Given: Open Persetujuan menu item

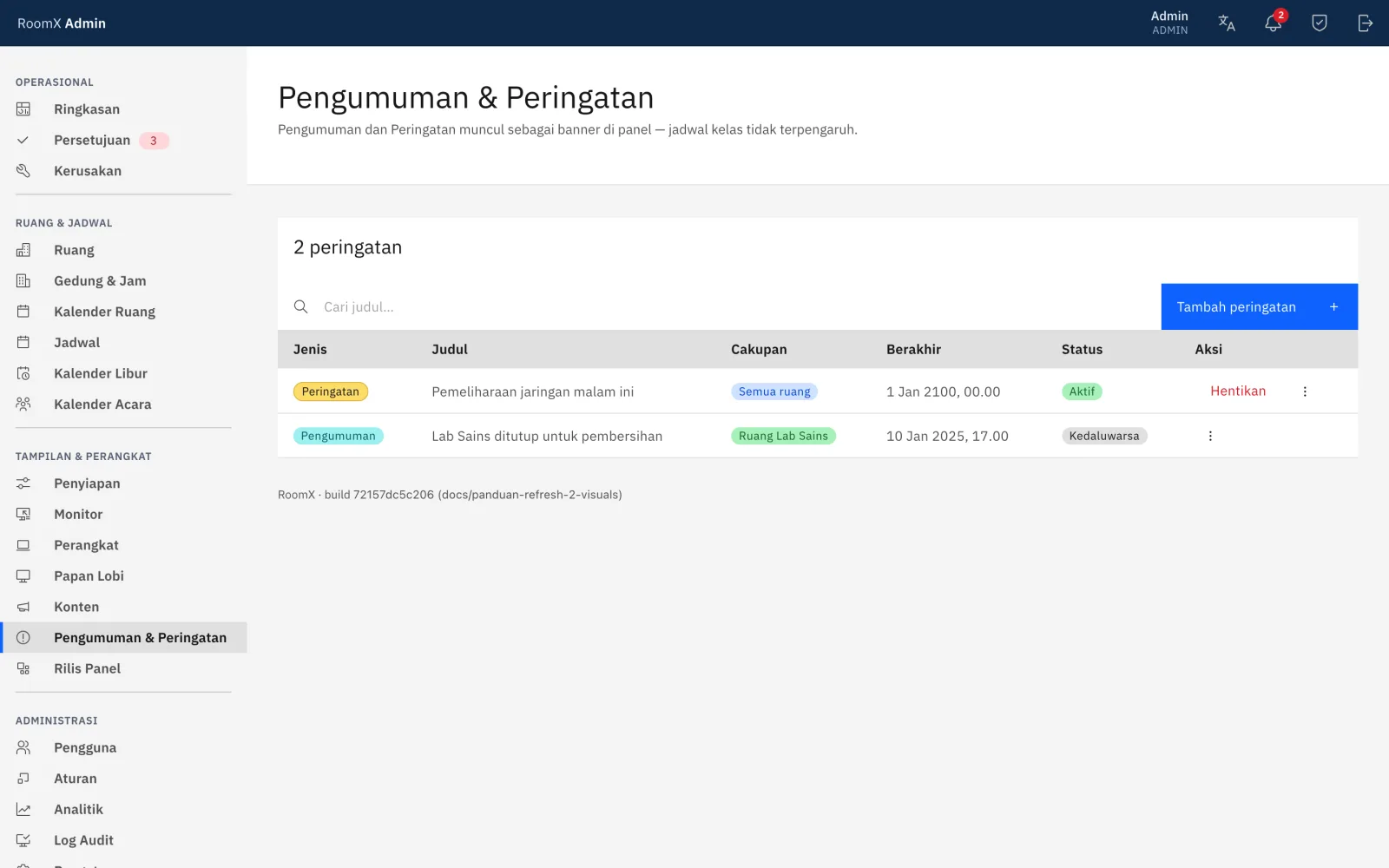Looking at the screenshot, I should click(123, 141).
